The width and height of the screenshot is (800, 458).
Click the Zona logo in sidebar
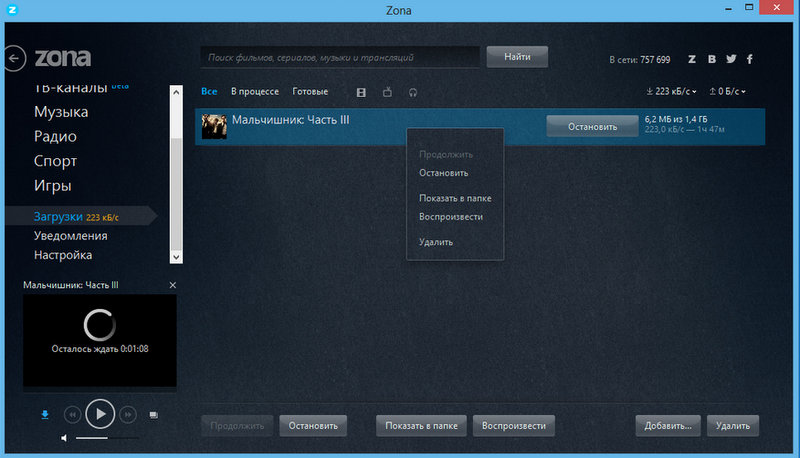click(x=63, y=57)
